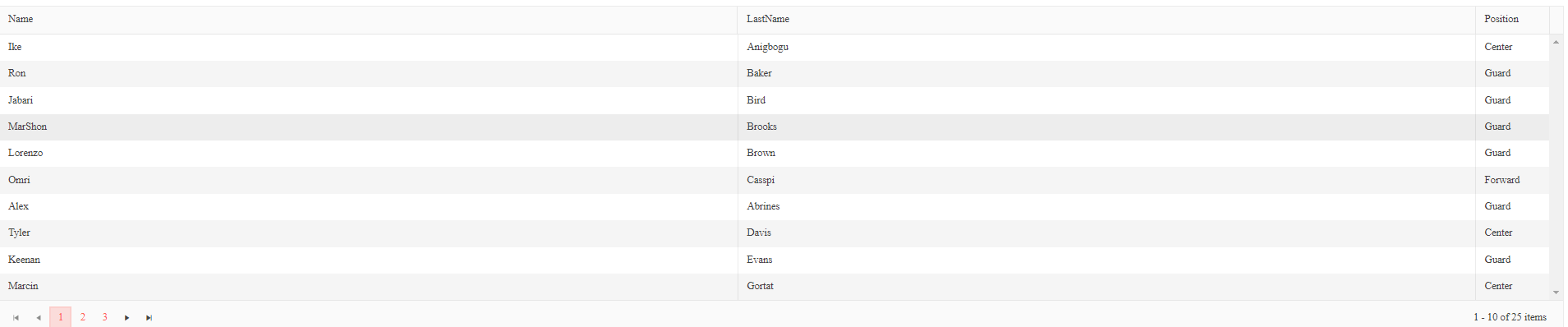Click the Casspi last name cell
The height and width of the screenshot is (327, 1568).
(1106, 180)
